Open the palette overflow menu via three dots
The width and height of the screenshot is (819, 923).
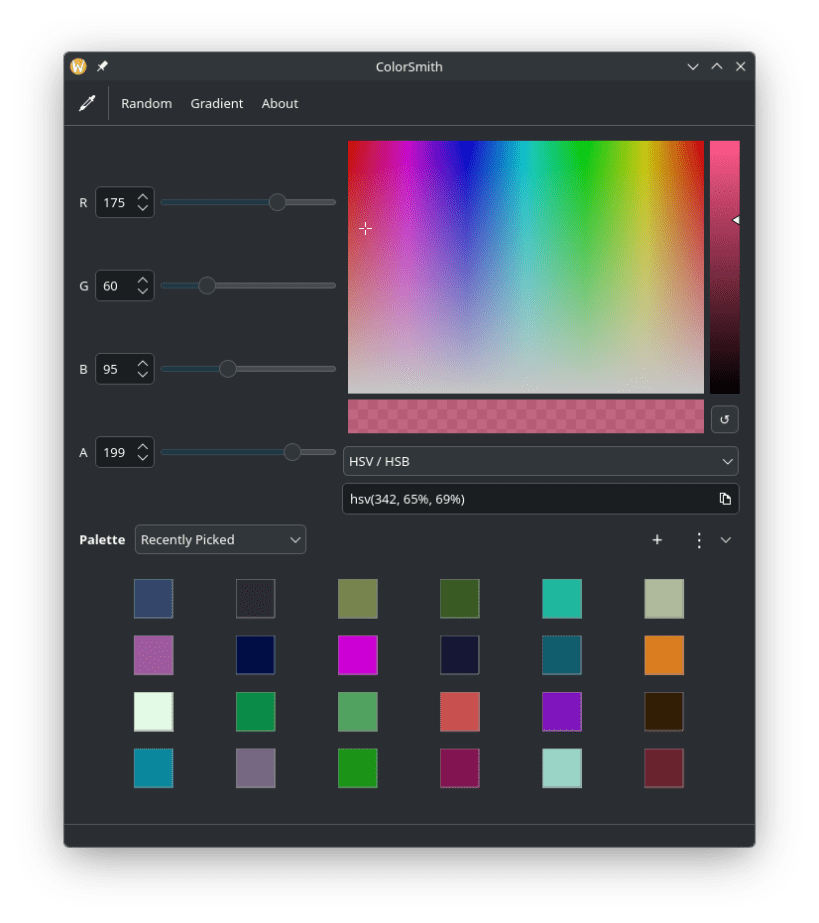[x=699, y=539]
